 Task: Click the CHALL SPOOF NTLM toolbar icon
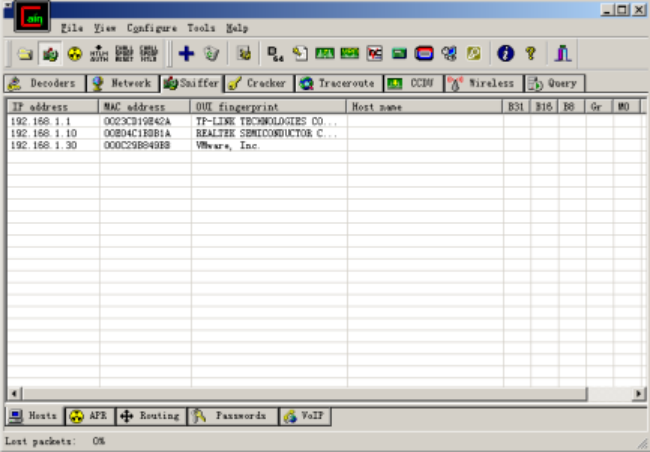pyautogui.click(x=148, y=53)
